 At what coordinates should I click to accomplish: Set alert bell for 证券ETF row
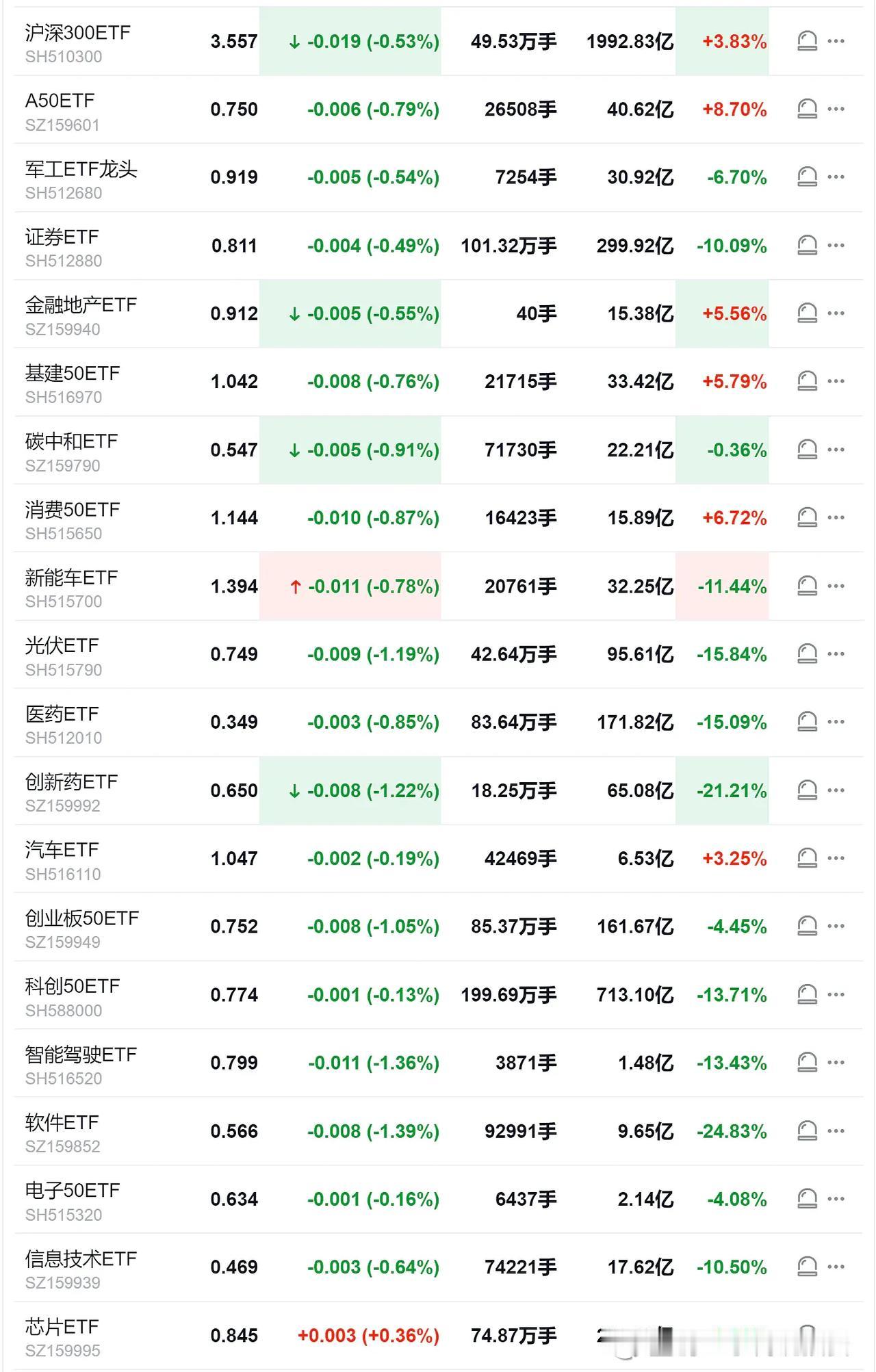tap(808, 245)
